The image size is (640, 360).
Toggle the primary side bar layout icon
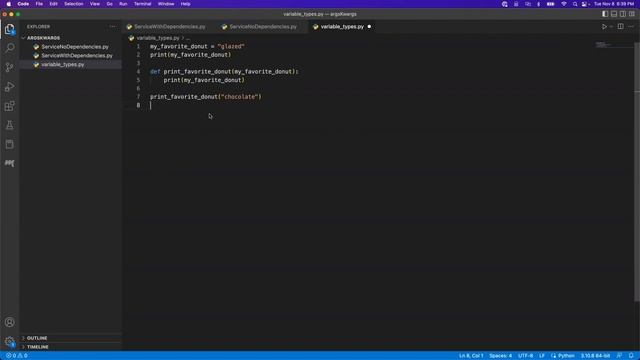(605, 14)
